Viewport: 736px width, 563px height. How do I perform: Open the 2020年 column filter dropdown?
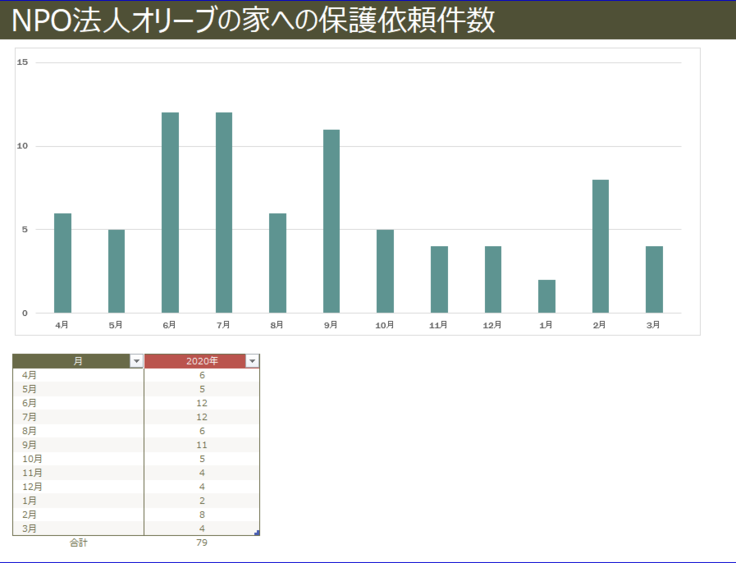pyautogui.click(x=252, y=361)
